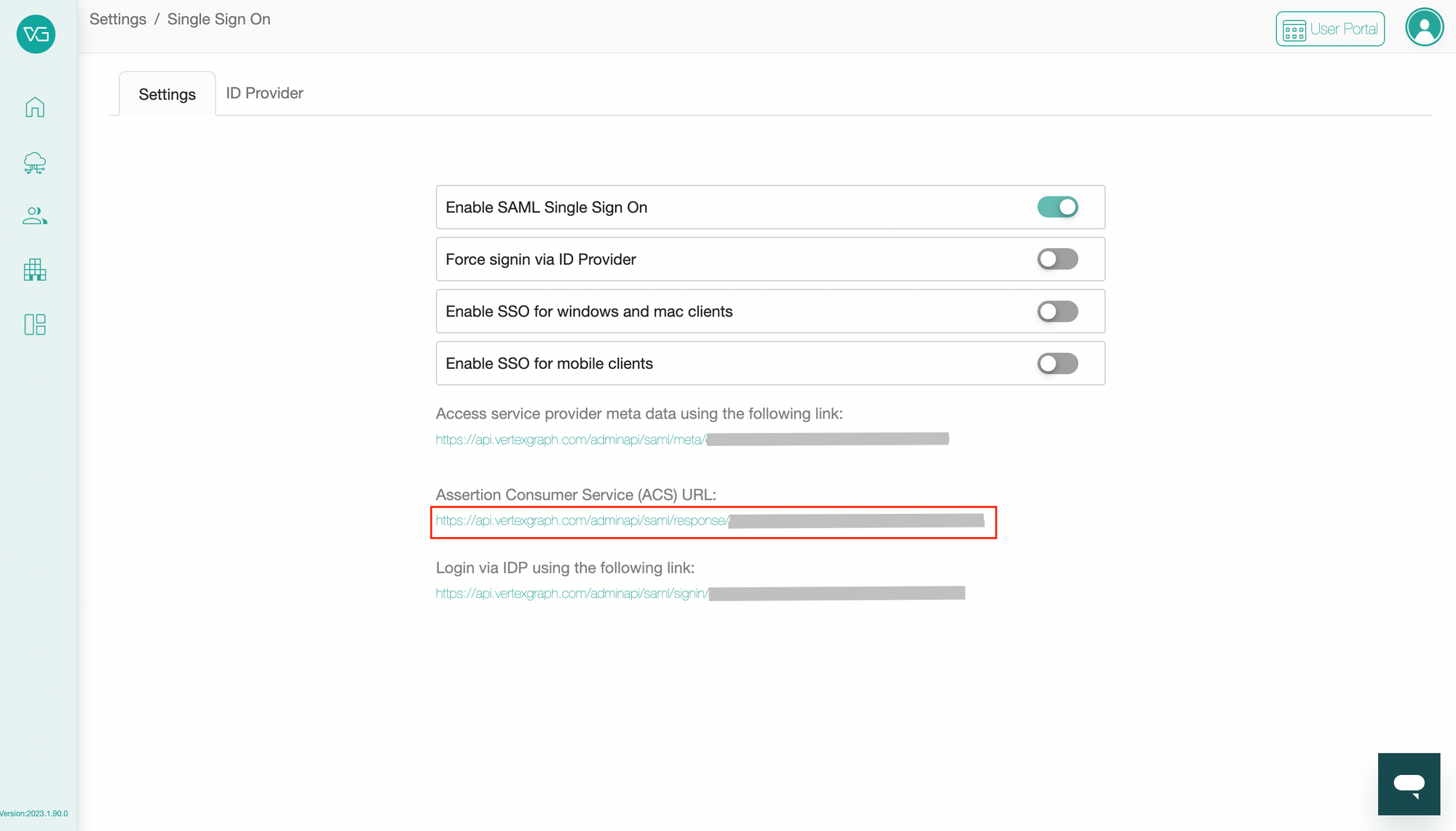
Task: Open the Login via IDP link
Action: pyautogui.click(x=571, y=593)
